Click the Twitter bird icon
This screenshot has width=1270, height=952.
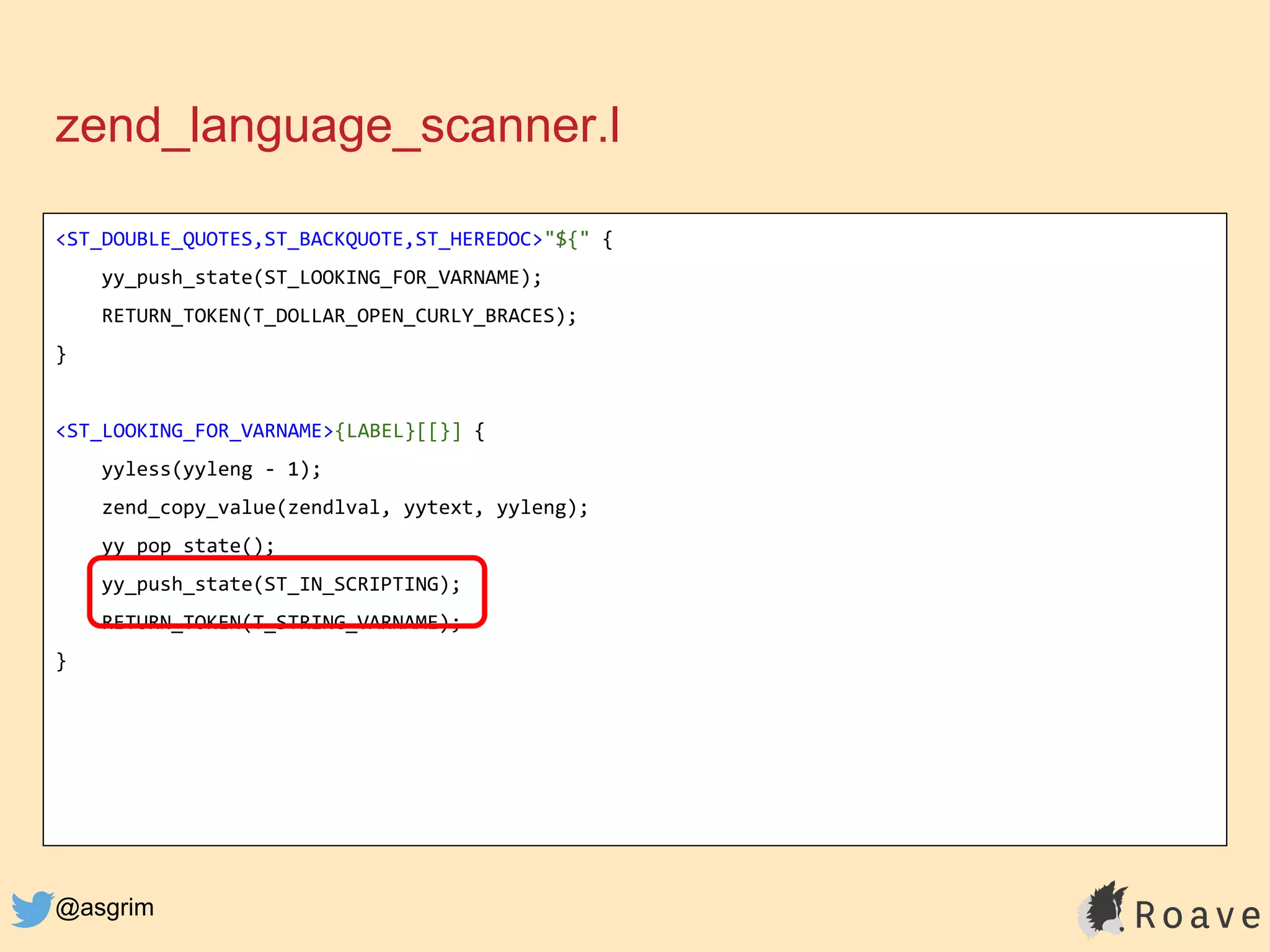[x=32, y=909]
